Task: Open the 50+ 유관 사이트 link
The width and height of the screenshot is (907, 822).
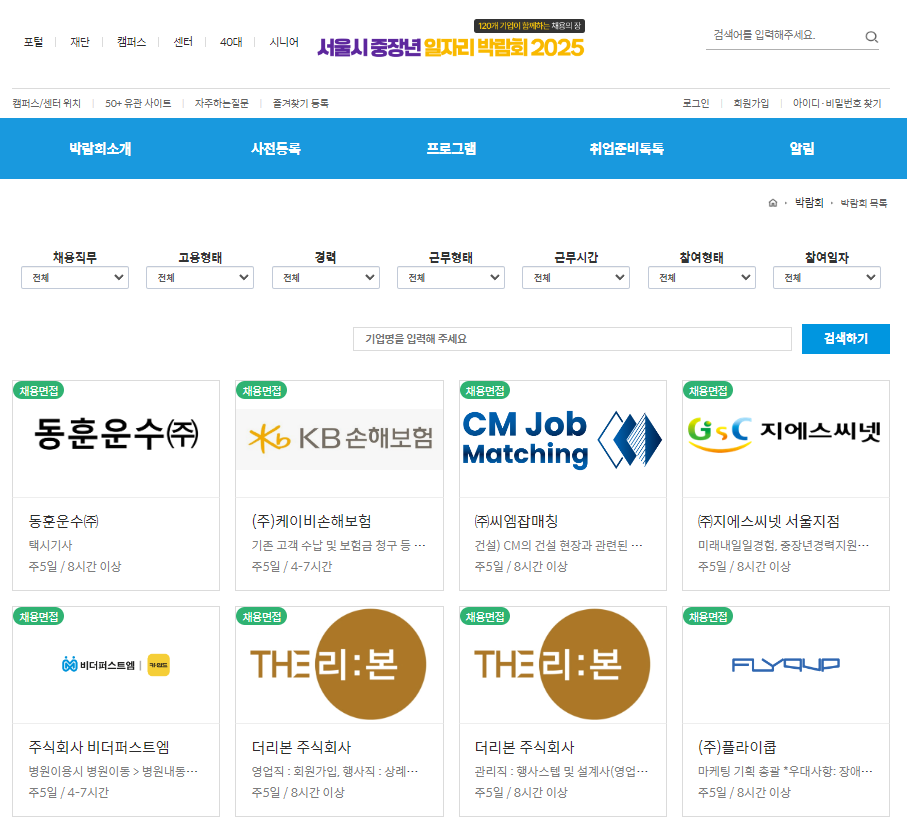Action: point(138,104)
